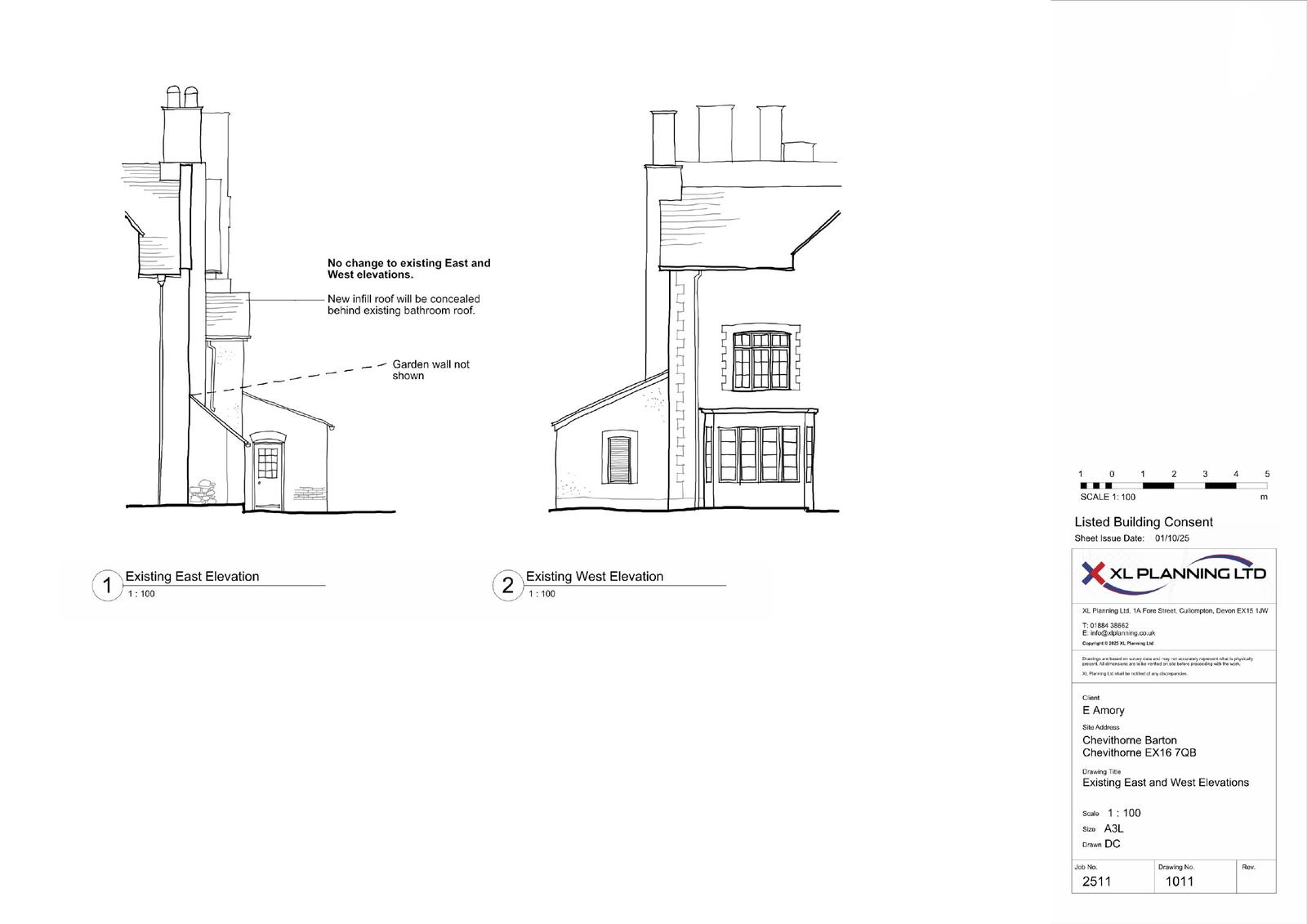Select the upper quoined window on West Elevation
Image resolution: width=1307 pixels, height=924 pixels.
(x=761, y=360)
